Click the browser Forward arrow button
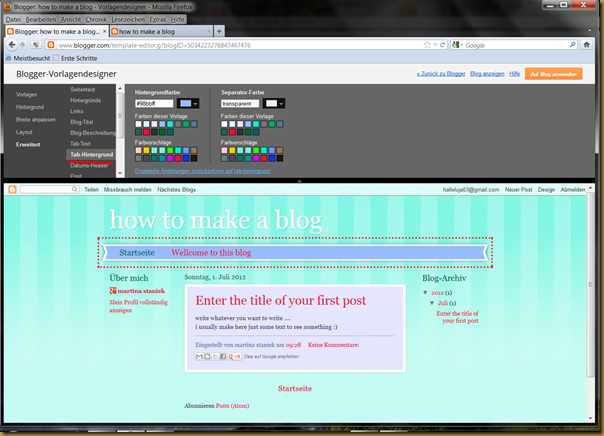Image resolution: width=604 pixels, height=436 pixels. pos(22,45)
